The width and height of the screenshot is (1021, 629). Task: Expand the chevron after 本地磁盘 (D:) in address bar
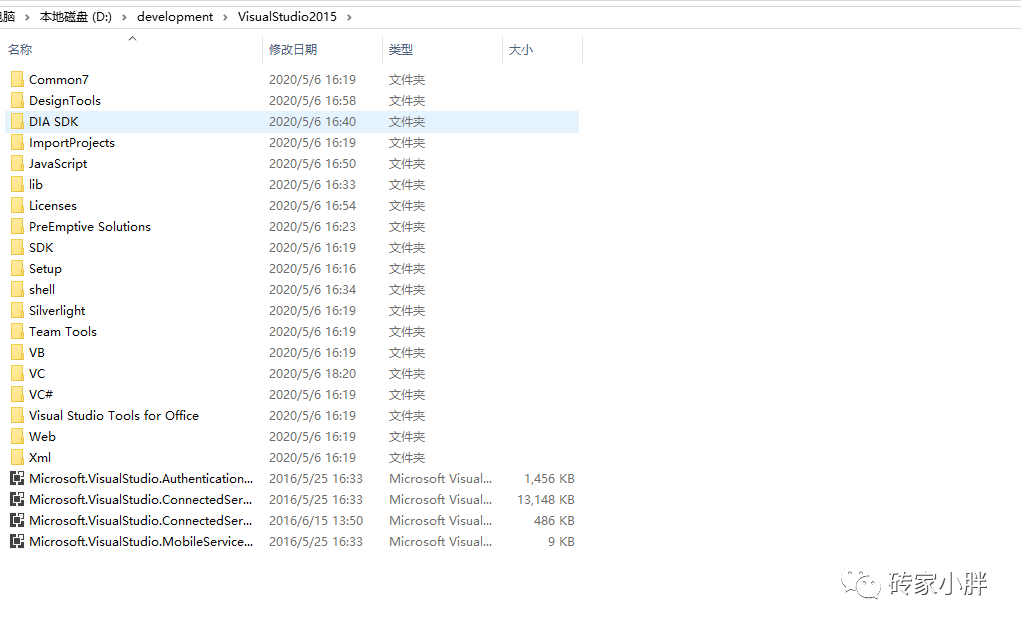[x=124, y=17]
